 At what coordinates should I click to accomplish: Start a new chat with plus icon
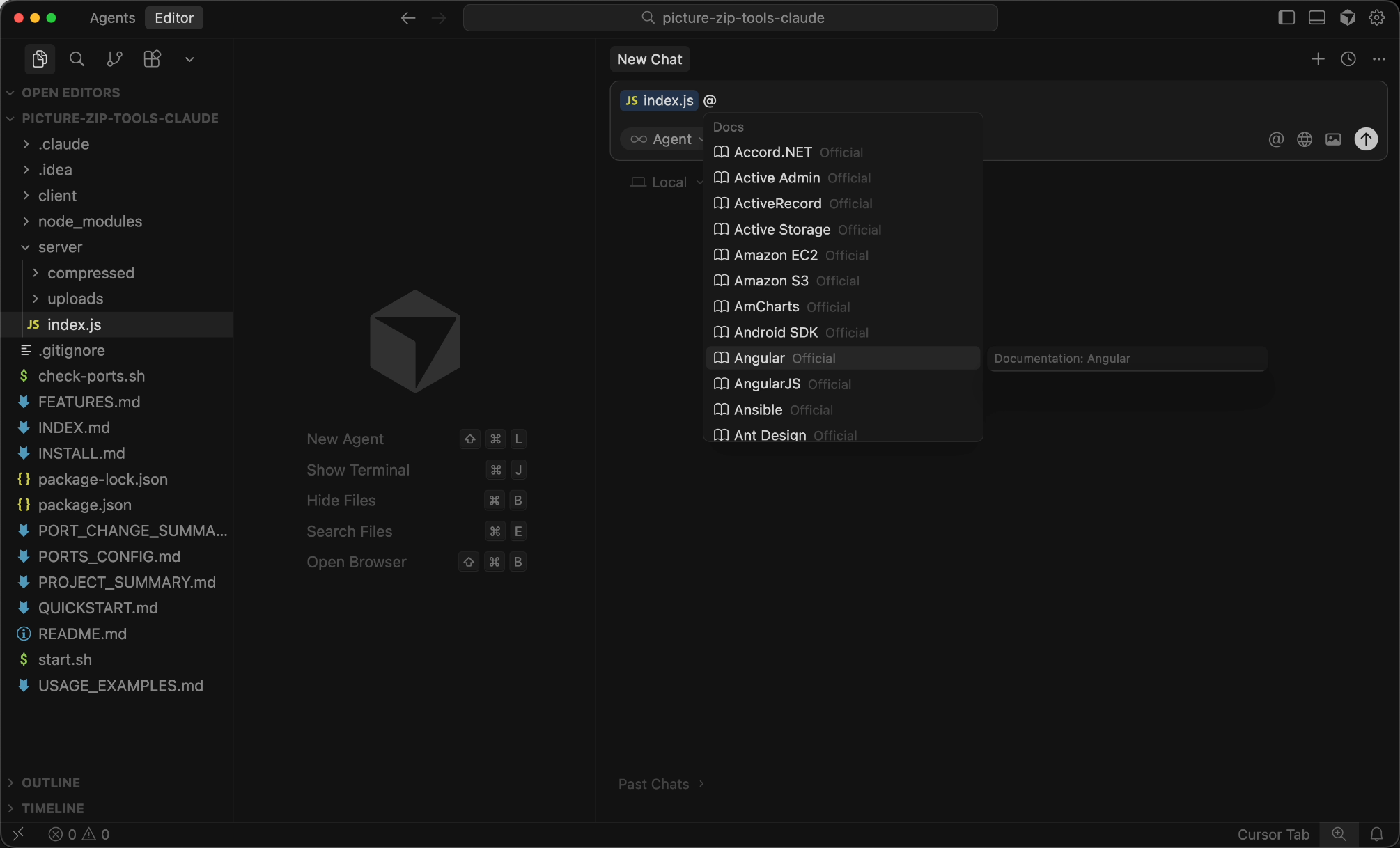click(1318, 59)
